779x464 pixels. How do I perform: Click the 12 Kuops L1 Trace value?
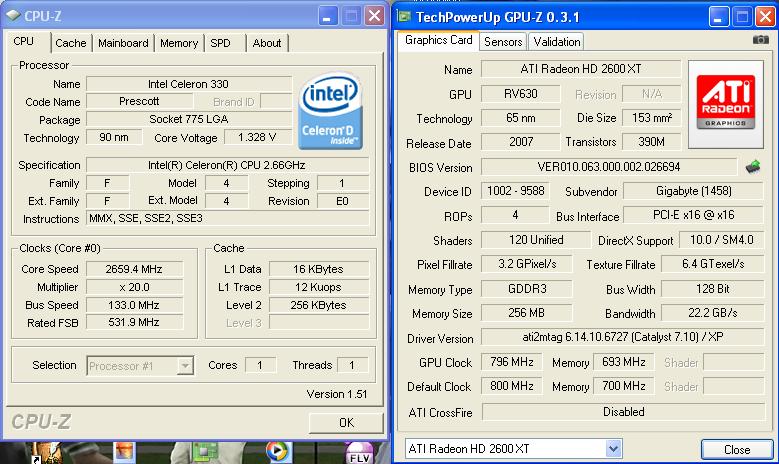point(318,287)
